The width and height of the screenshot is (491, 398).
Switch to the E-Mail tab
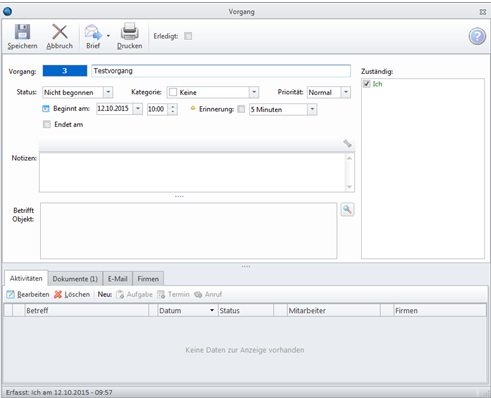[x=118, y=279]
